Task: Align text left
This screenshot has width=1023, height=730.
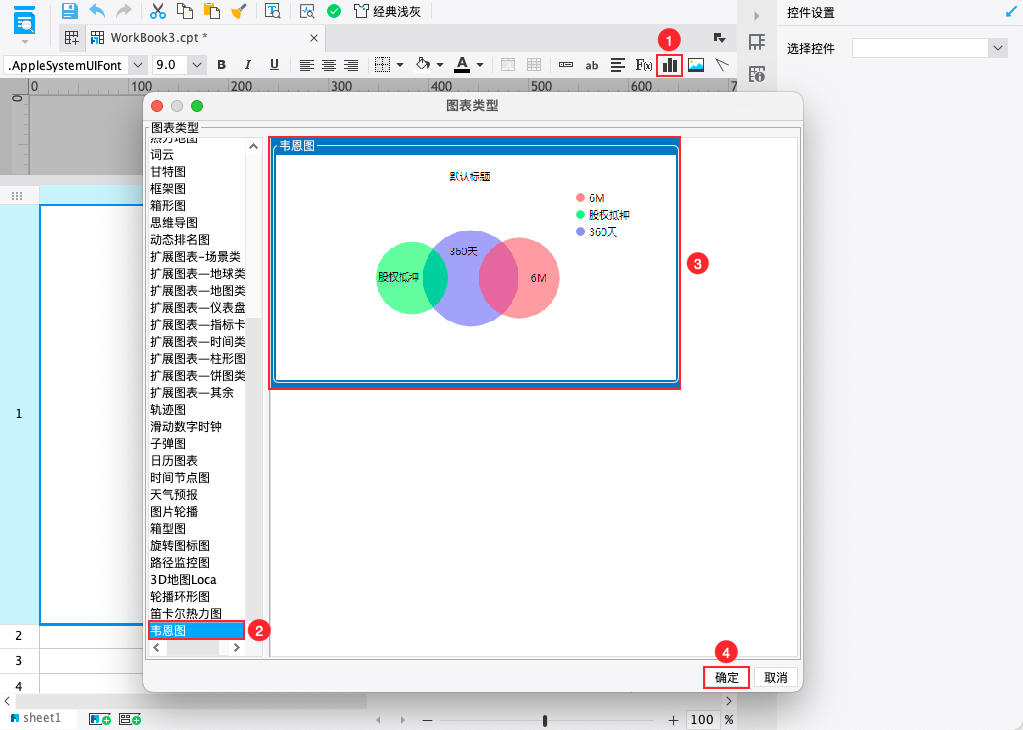Action: point(307,65)
